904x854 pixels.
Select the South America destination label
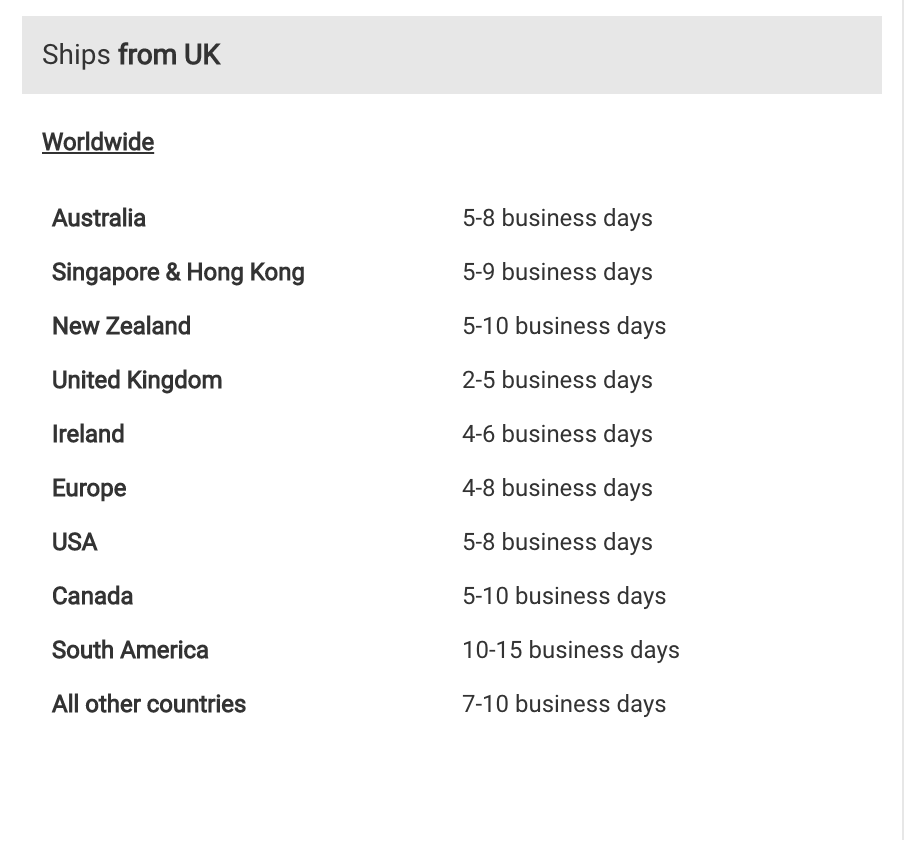point(130,650)
